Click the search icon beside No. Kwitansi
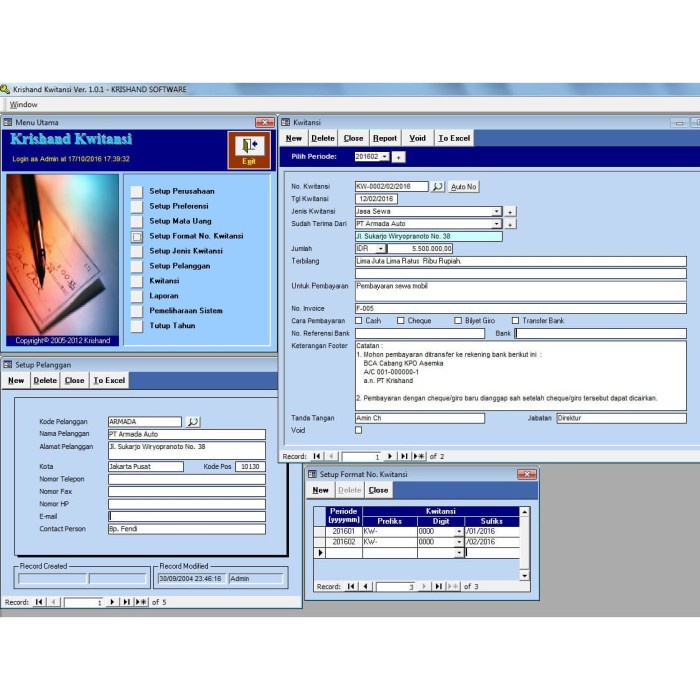This screenshot has height=700, width=700. tap(438, 187)
